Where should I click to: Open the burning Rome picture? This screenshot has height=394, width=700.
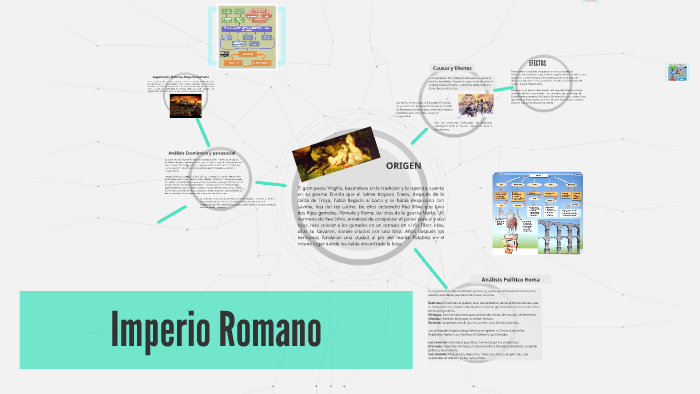pyautogui.click(x=186, y=106)
